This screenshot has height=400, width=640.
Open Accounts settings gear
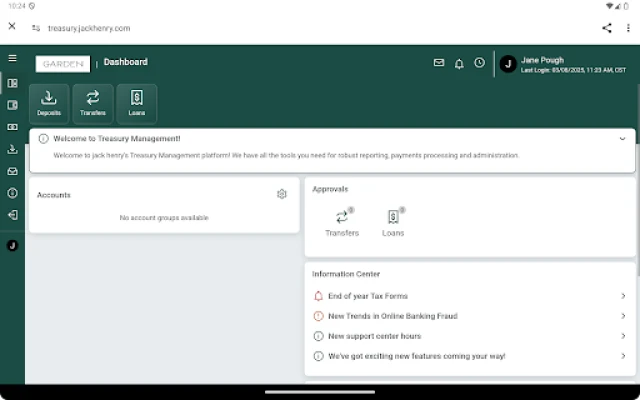282,194
